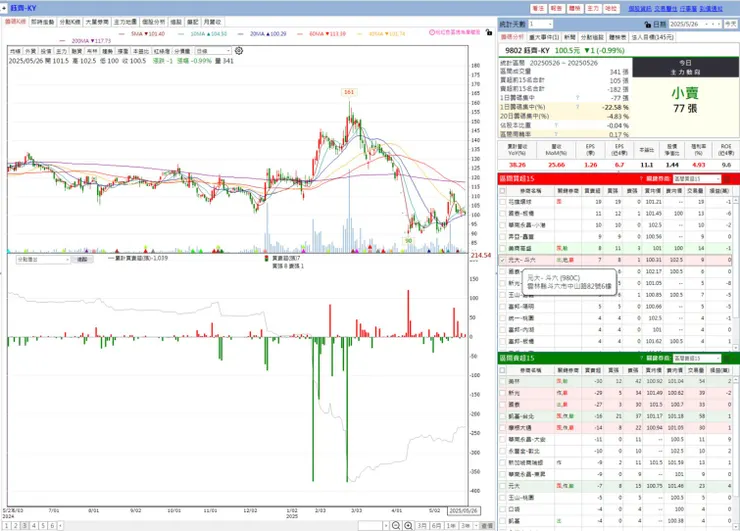
Task: Toggle 投信 indicator on chart toolbar
Action: coord(46,51)
